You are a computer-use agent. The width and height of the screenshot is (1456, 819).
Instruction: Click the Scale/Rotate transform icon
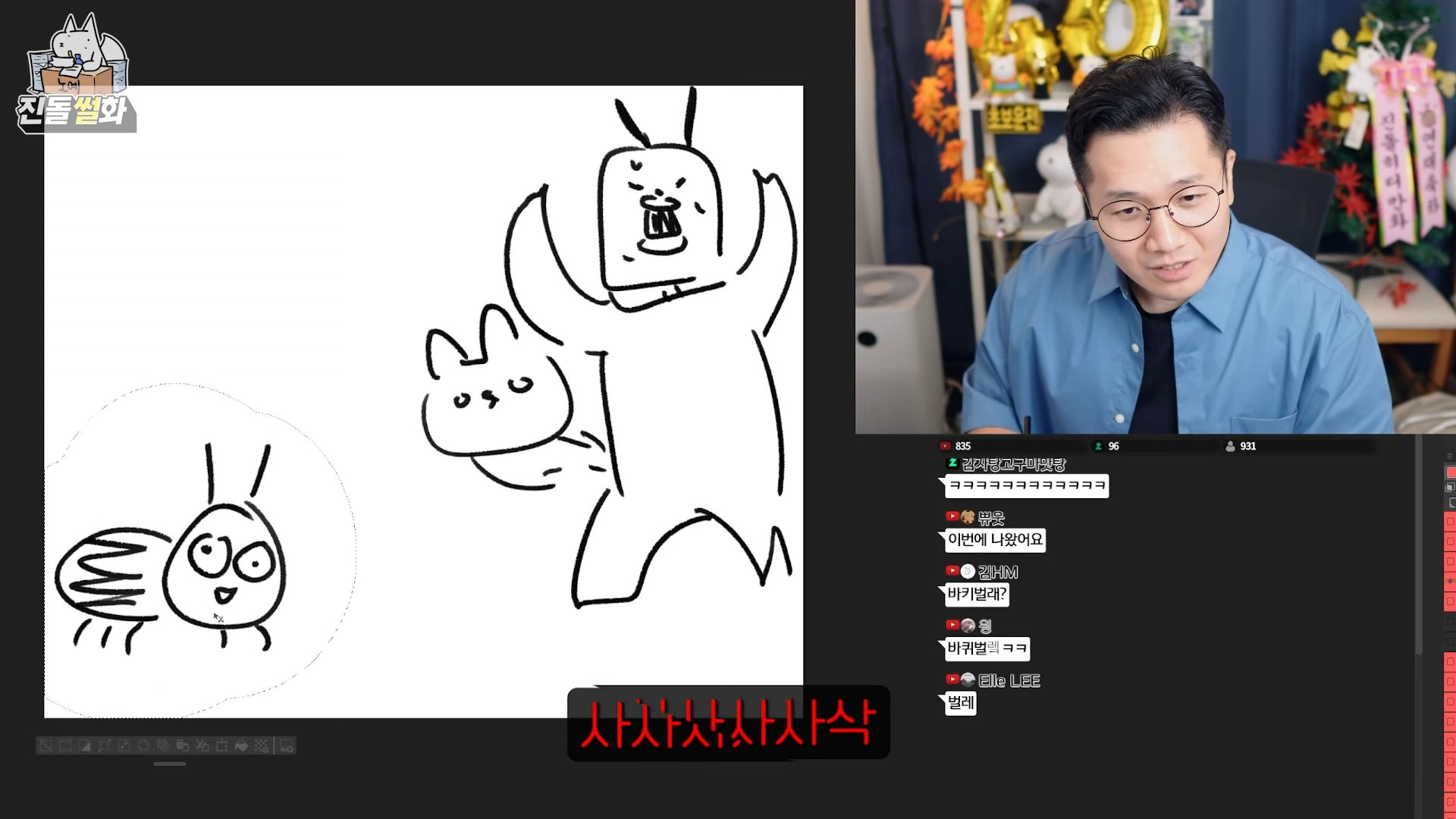[221, 745]
